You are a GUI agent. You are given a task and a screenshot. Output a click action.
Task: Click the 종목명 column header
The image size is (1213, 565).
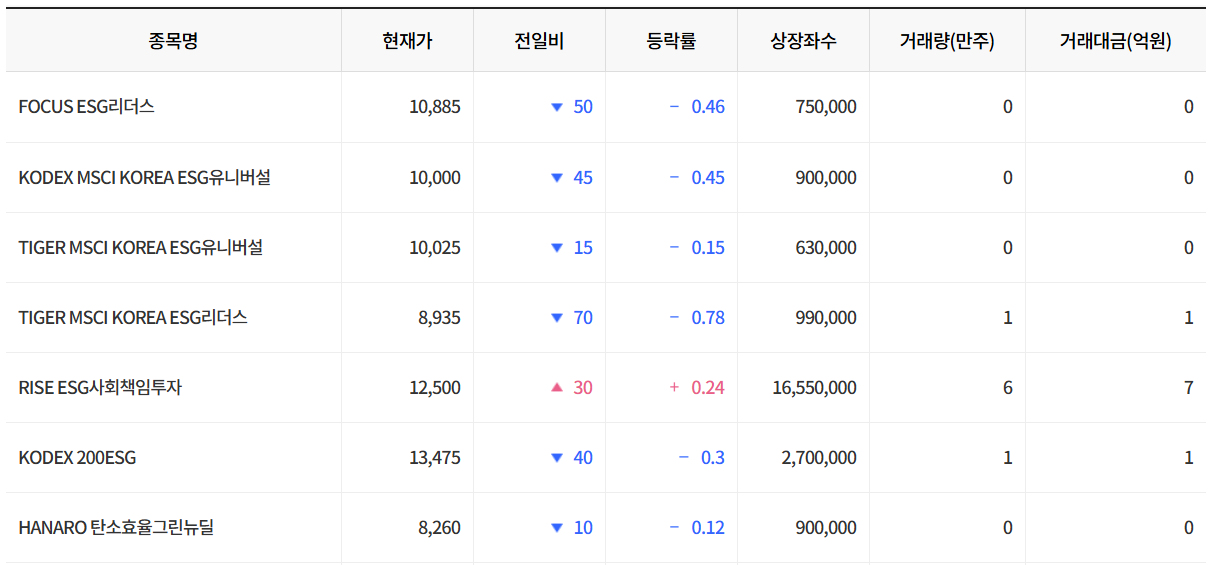point(173,41)
